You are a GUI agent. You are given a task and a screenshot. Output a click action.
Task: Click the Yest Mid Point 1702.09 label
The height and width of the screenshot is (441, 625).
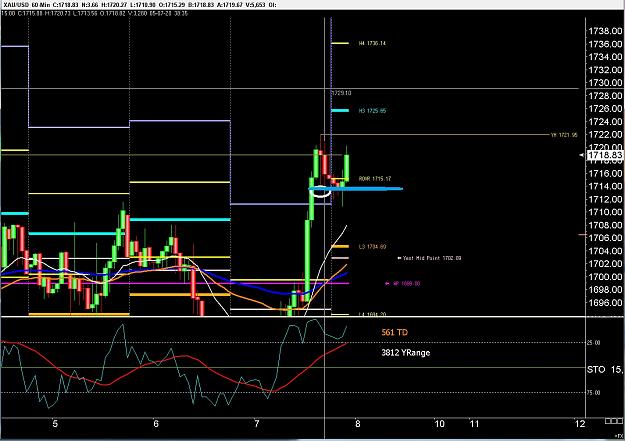click(430, 258)
